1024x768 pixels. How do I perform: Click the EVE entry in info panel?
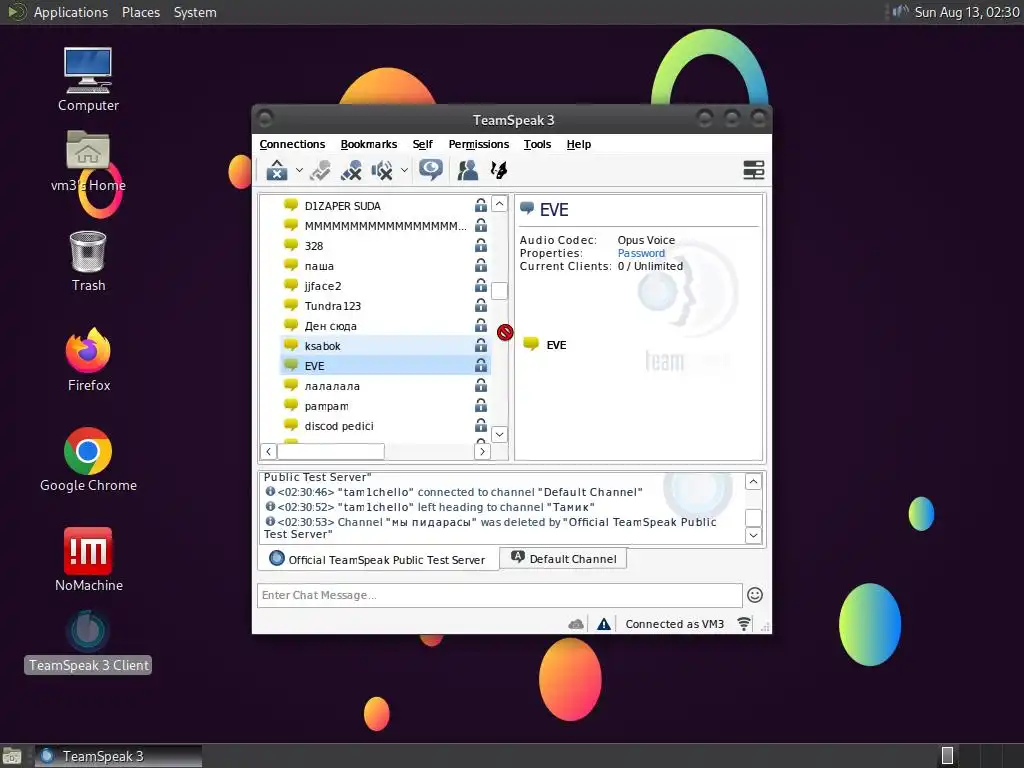[x=545, y=345]
